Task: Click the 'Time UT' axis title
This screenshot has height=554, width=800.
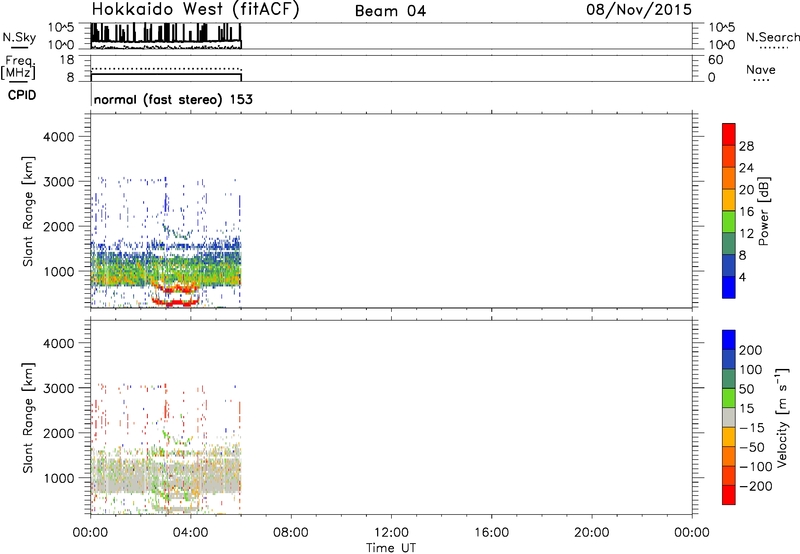Action: [x=391, y=548]
